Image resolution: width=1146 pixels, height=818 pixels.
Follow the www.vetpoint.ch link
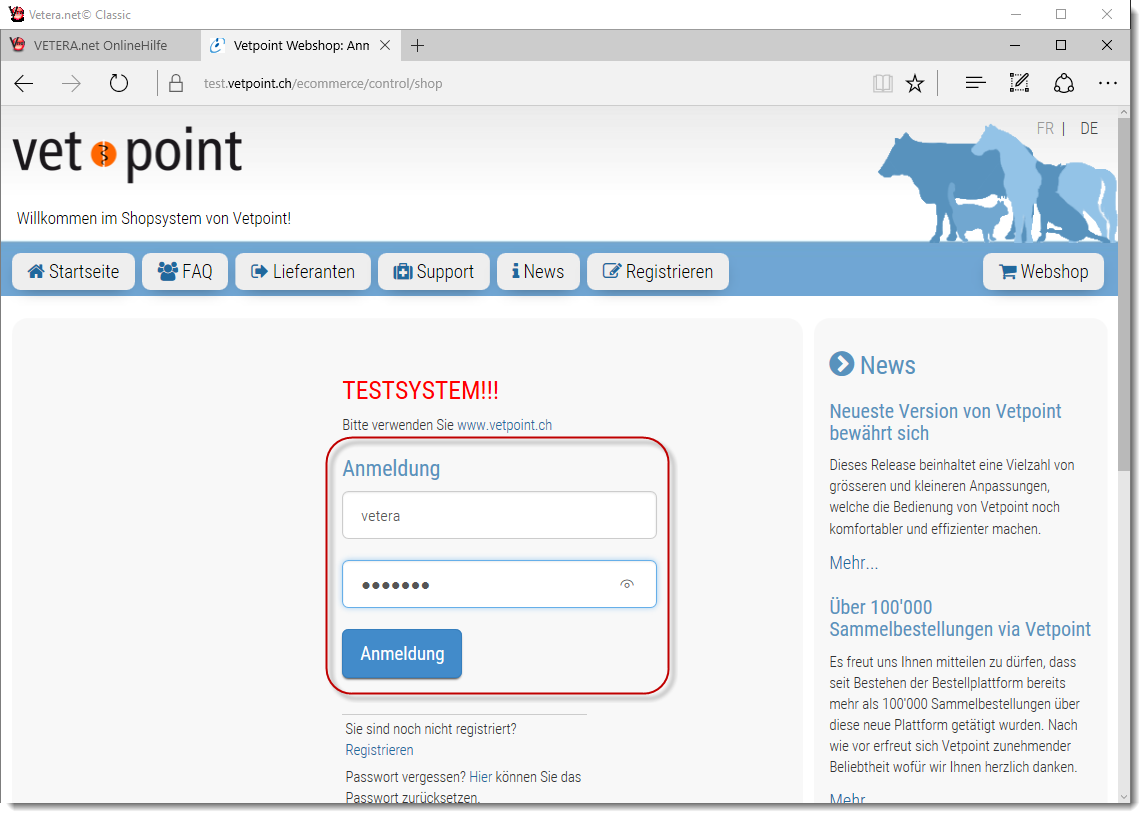click(504, 425)
